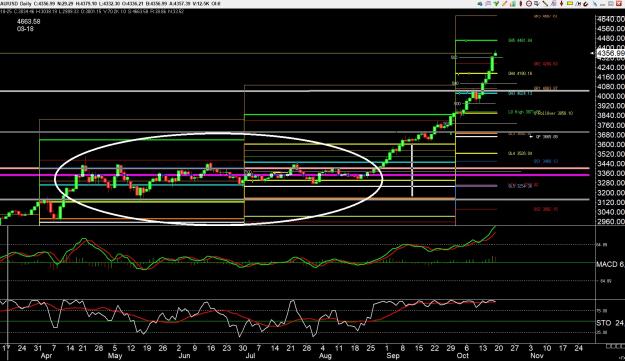The image size is (625, 361).
Task: Click the Nov month label on date axis
Action: tap(537, 355)
